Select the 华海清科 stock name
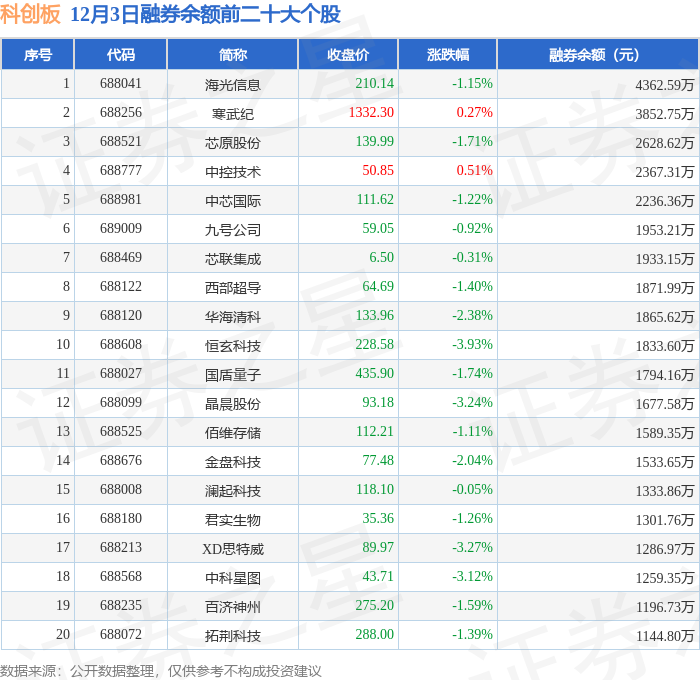Image resolution: width=700 pixels, height=680 pixels. [233, 317]
